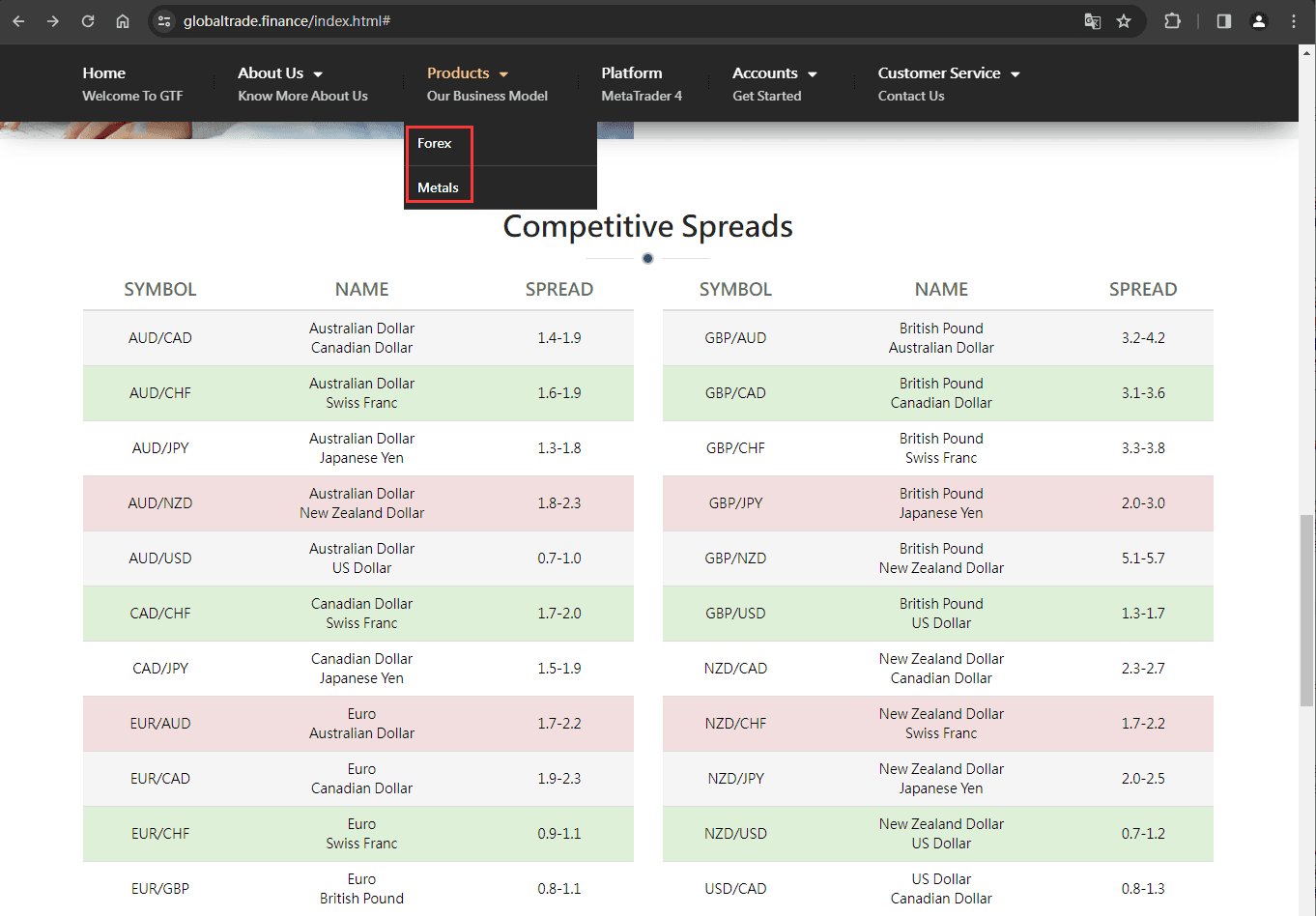Click the AUD/CAD symbol cell

[x=160, y=338]
